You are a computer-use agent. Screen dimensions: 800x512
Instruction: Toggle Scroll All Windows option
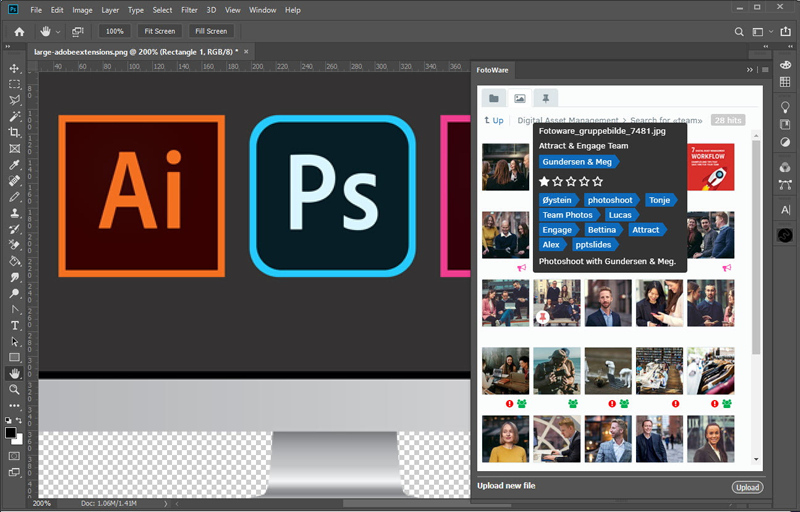[78, 32]
